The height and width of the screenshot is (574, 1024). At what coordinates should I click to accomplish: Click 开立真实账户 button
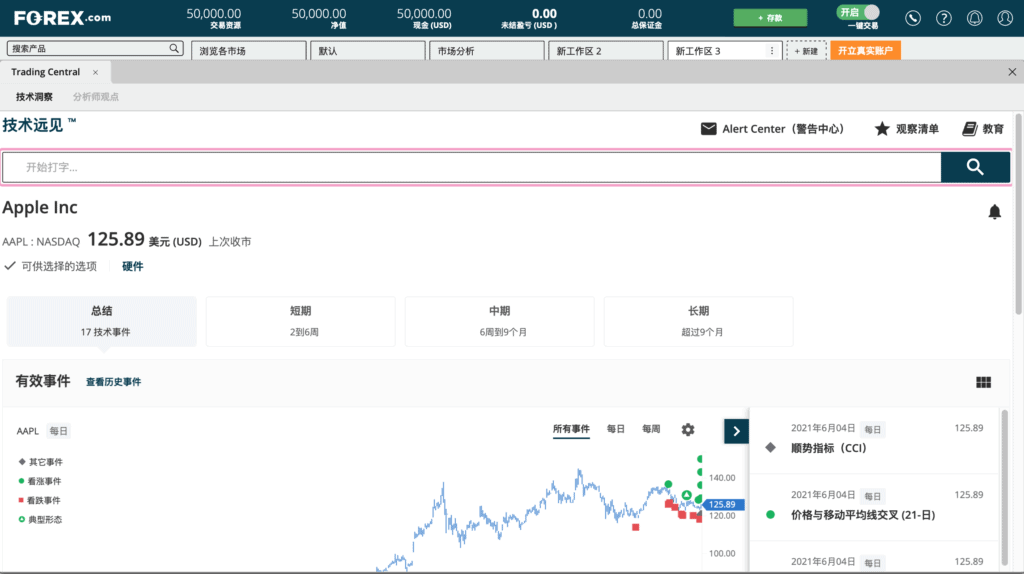pos(865,51)
